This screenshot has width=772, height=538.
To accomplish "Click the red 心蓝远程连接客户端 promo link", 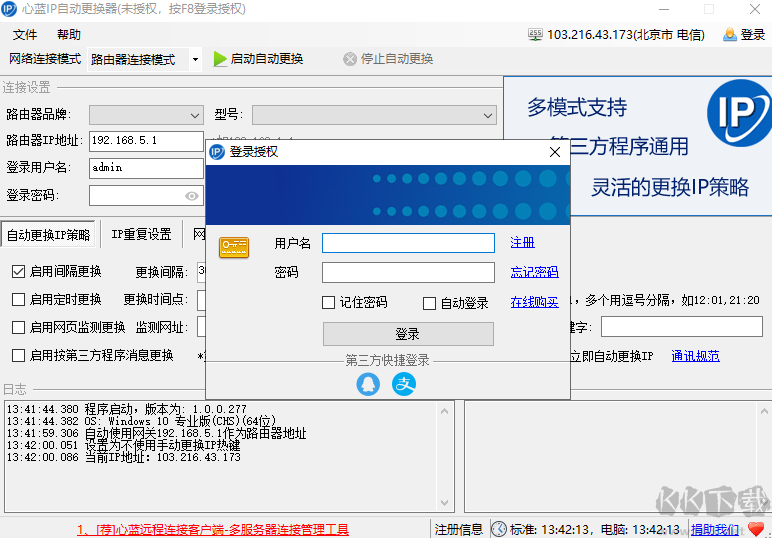I will click(x=213, y=530).
